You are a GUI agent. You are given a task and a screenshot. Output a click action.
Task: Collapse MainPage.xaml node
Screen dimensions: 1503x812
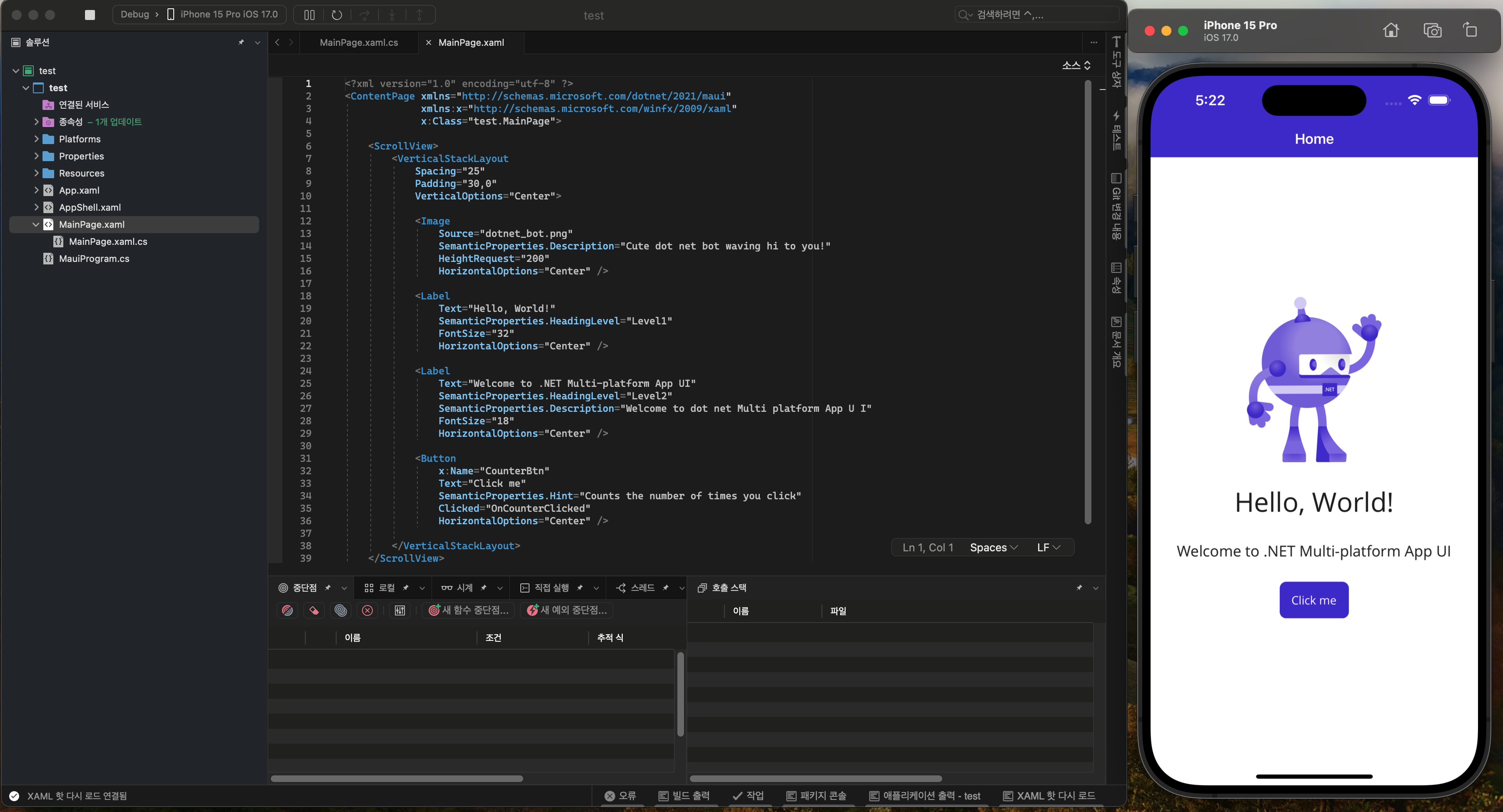pyautogui.click(x=35, y=224)
